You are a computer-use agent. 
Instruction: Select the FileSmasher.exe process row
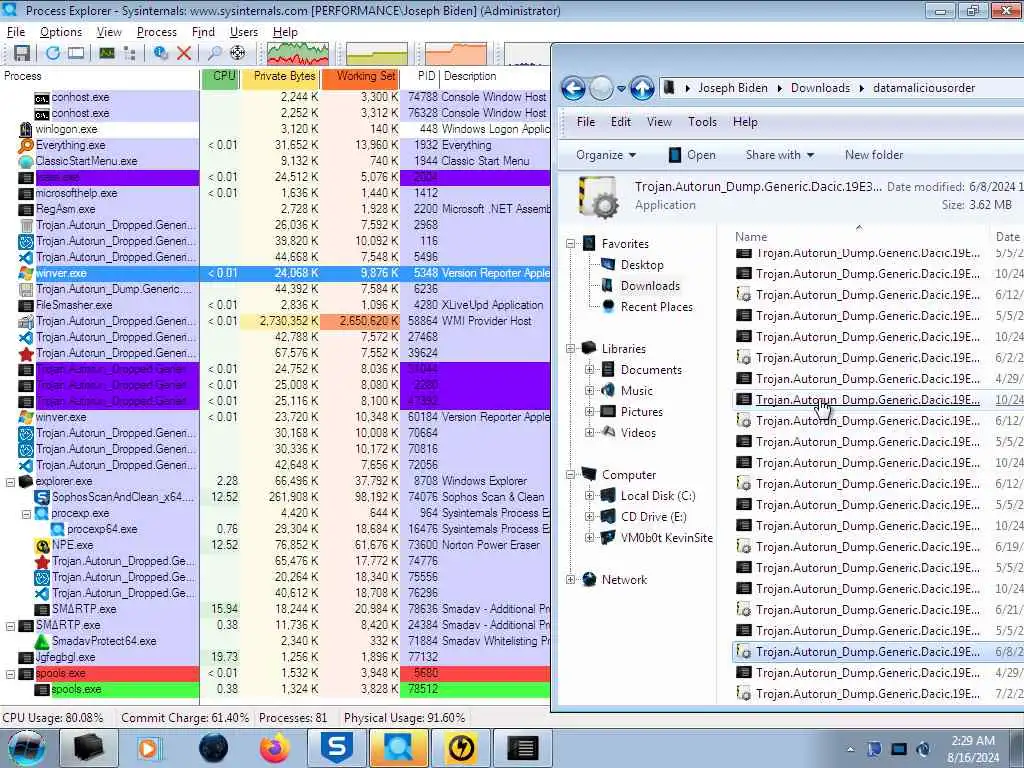(276, 305)
